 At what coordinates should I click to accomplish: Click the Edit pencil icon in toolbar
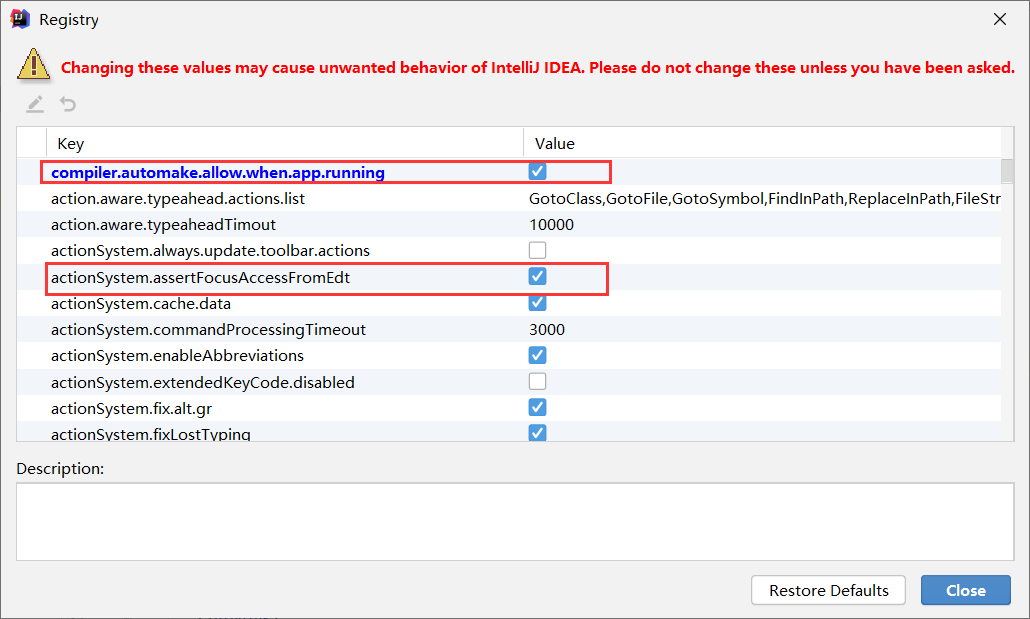pyautogui.click(x=35, y=104)
